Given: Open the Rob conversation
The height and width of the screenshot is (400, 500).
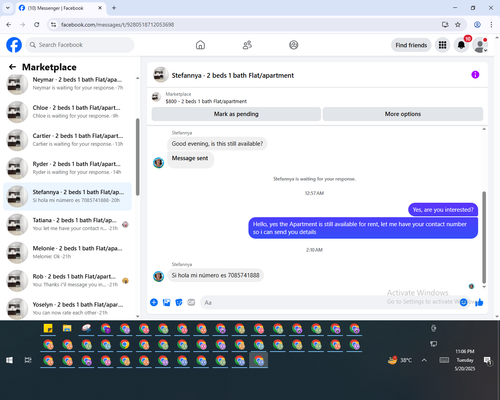Looking at the screenshot, I should click(x=67, y=281).
